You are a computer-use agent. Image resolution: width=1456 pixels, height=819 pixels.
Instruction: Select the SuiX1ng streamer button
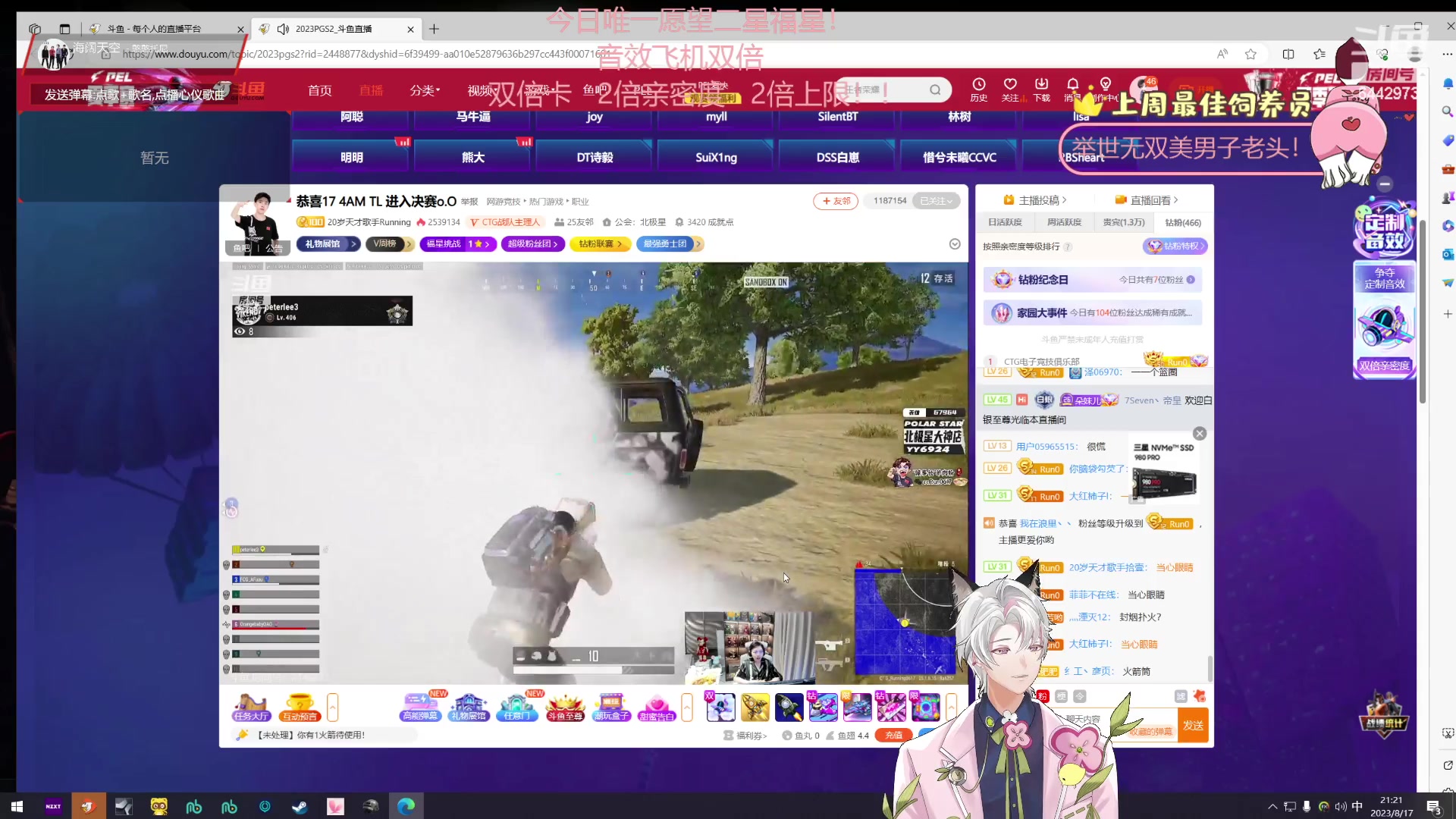[x=716, y=157]
